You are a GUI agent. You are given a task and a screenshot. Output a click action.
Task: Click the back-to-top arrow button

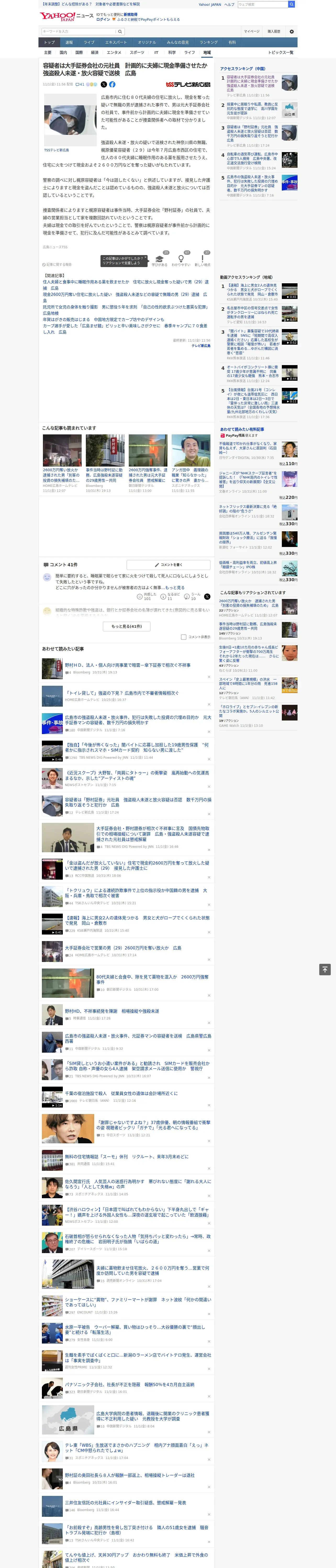pyautogui.click(x=325, y=970)
